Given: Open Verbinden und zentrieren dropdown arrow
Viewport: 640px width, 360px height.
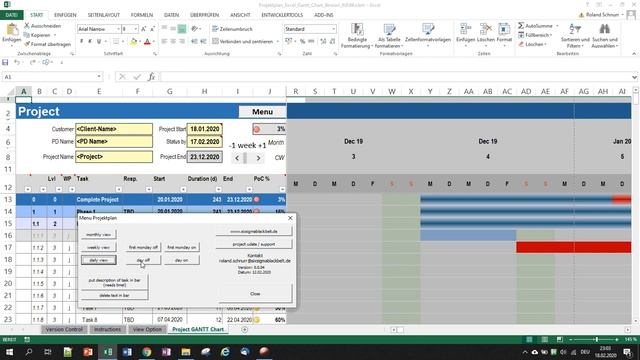Looking at the screenshot, I should 278,41.
